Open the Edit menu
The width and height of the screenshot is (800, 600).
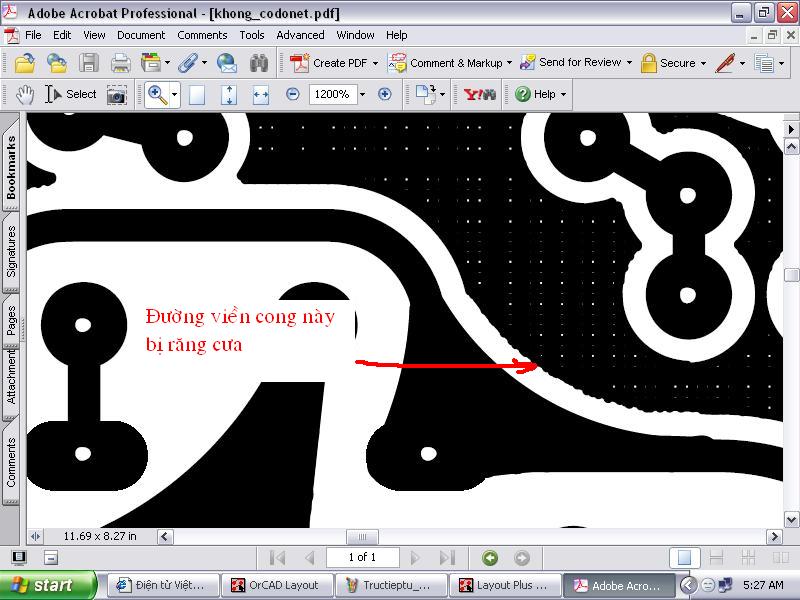(x=62, y=35)
